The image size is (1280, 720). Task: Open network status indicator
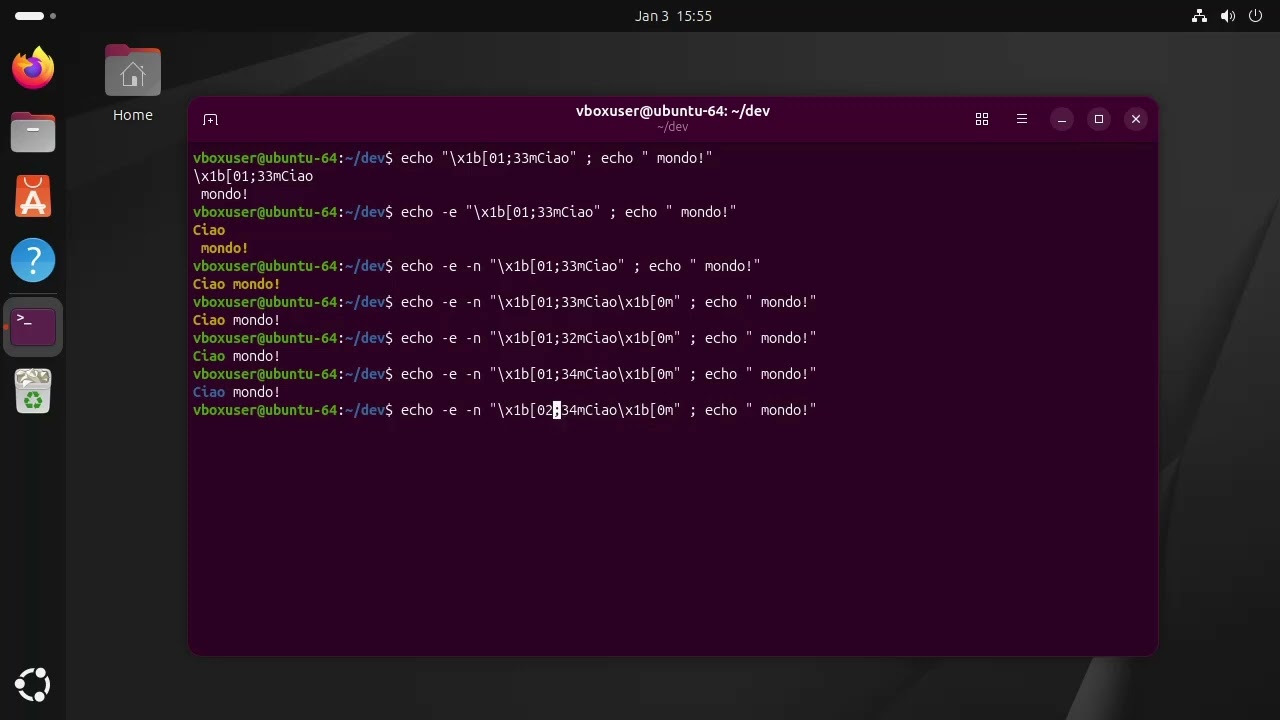[1200, 16]
